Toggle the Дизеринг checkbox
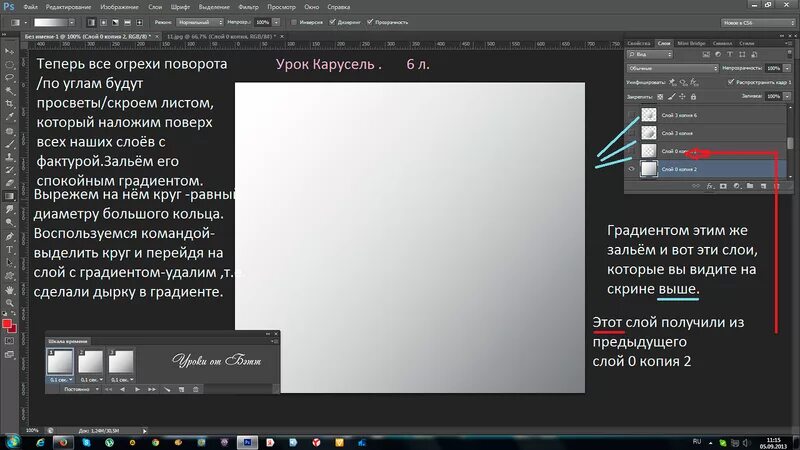Viewport: 800px width, 450px height. click(333, 22)
